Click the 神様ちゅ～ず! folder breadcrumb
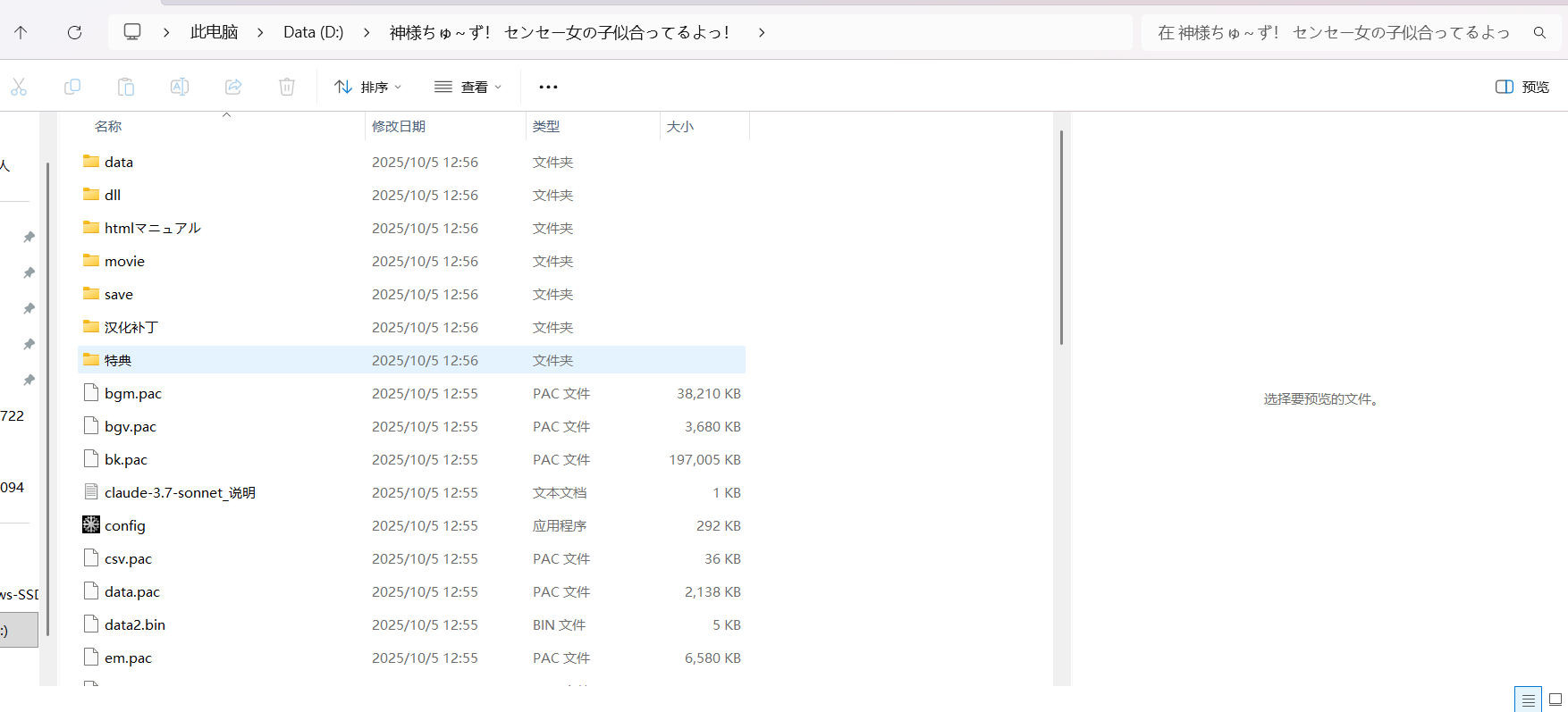Screen dimensions: 1568x712 pos(560,32)
